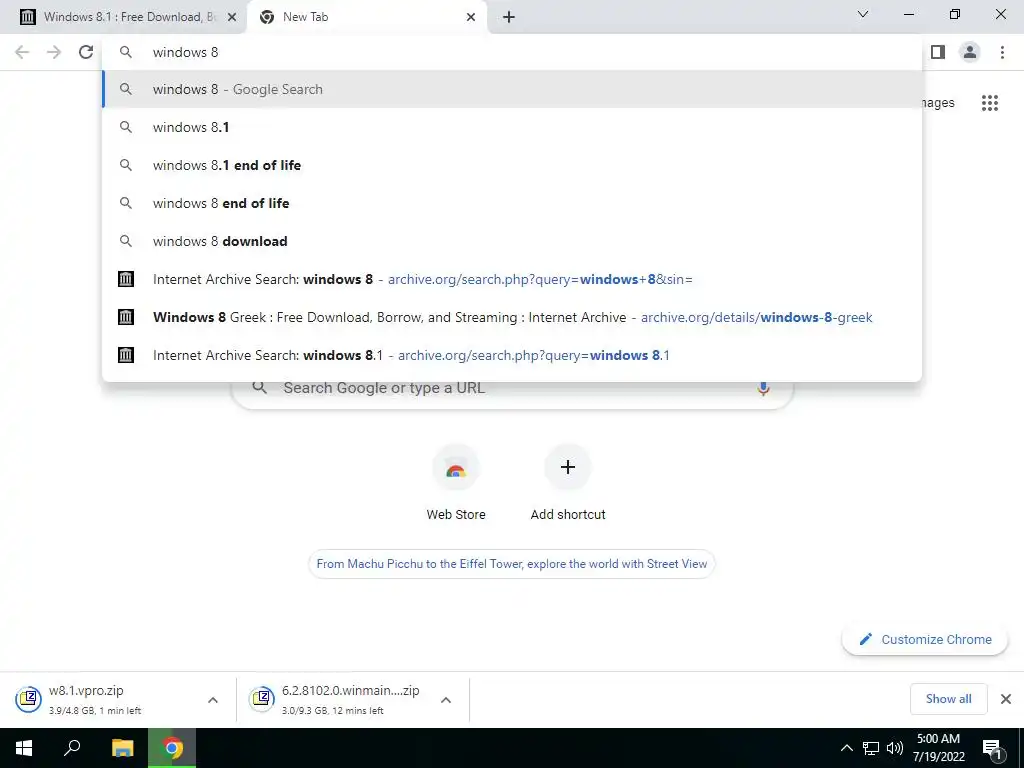This screenshot has height=768, width=1024.
Task: Toggle the side panel icon
Action: [x=938, y=52]
